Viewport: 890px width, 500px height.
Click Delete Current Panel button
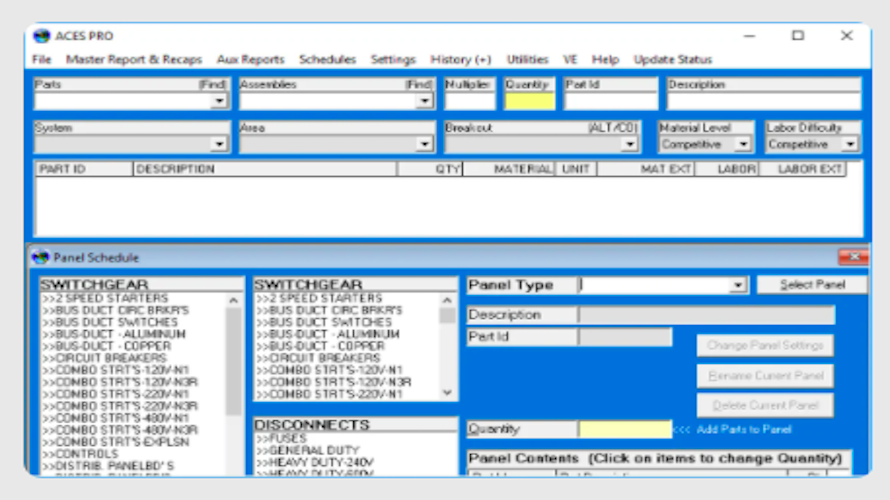[x=765, y=405]
